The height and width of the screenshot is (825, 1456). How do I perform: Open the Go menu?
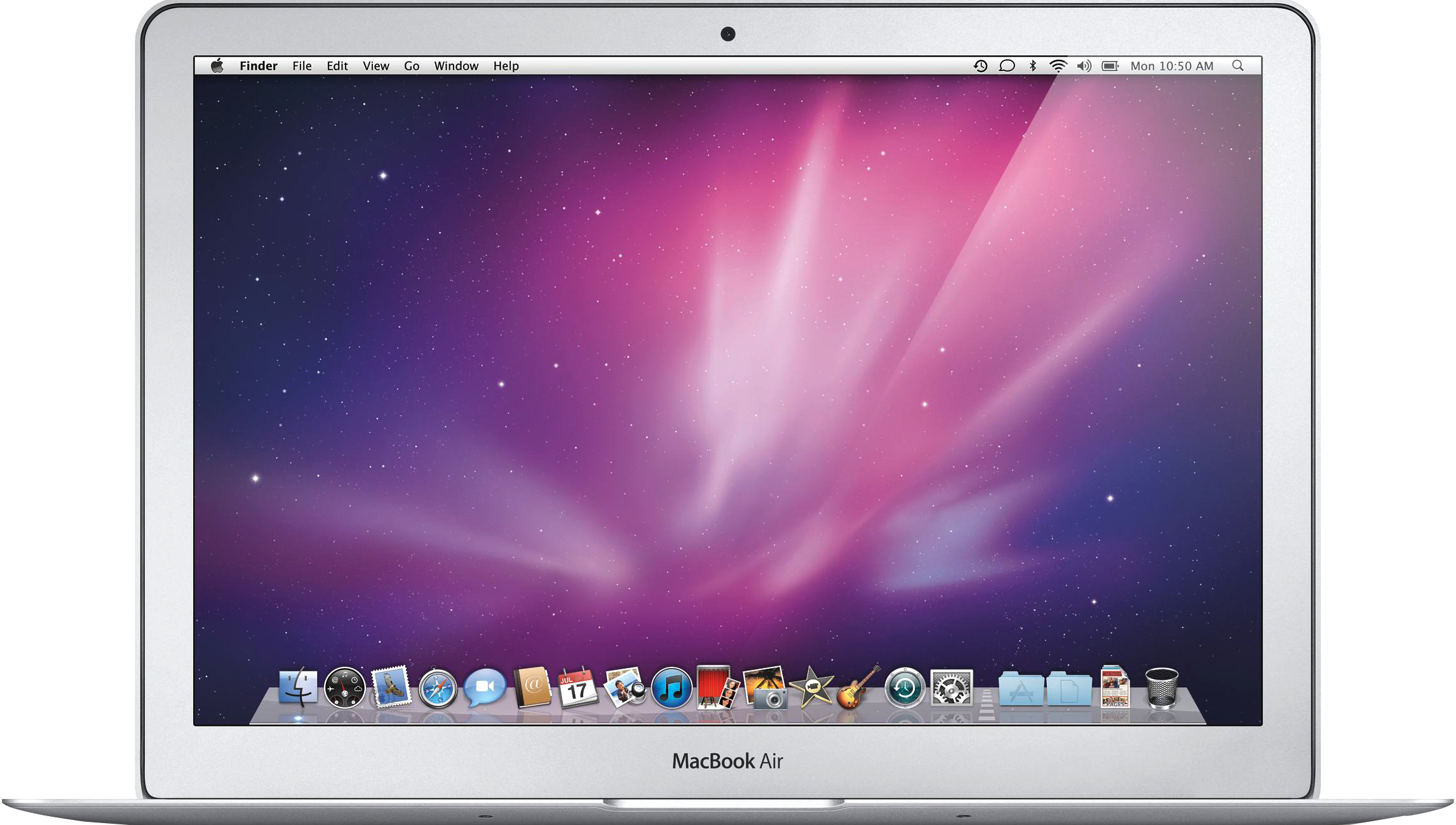coord(412,66)
